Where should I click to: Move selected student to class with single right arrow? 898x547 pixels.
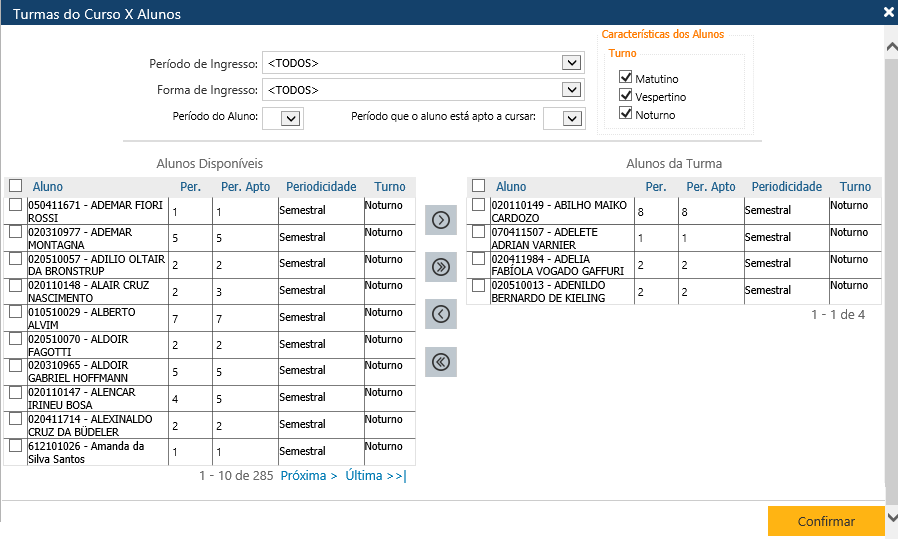point(440,220)
